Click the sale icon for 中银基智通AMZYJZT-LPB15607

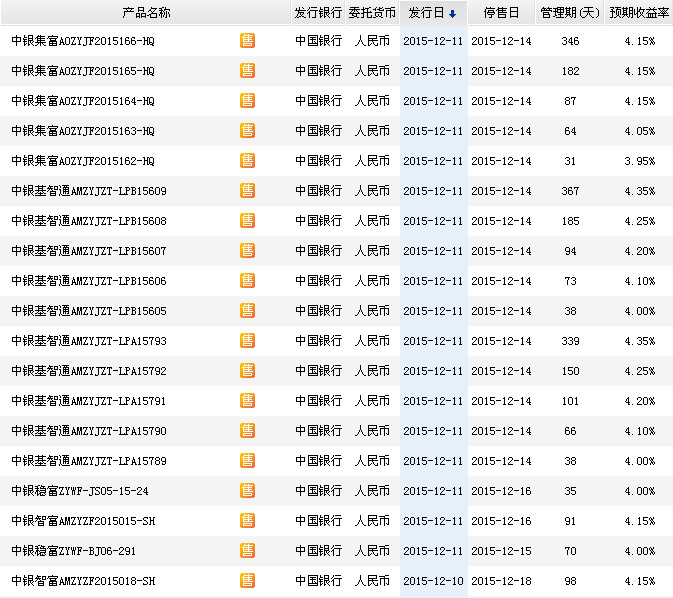click(247, 251)
